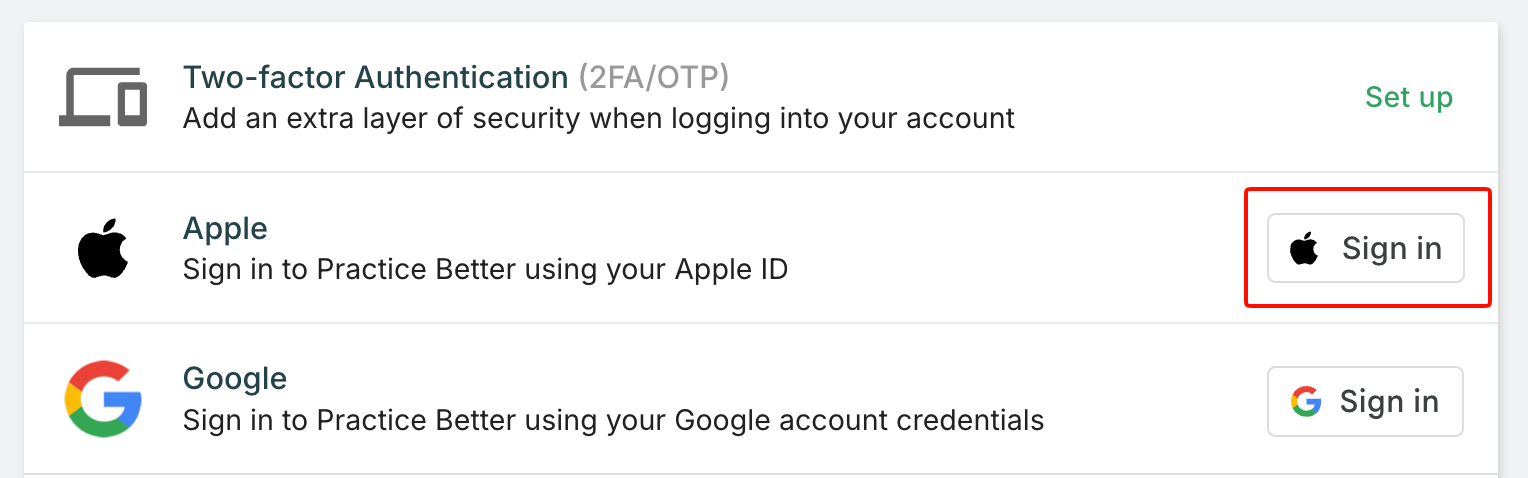1528x478 pixels.
Task: Click the large Google logo
Action: pyautogui.click(x=103, y=400)
